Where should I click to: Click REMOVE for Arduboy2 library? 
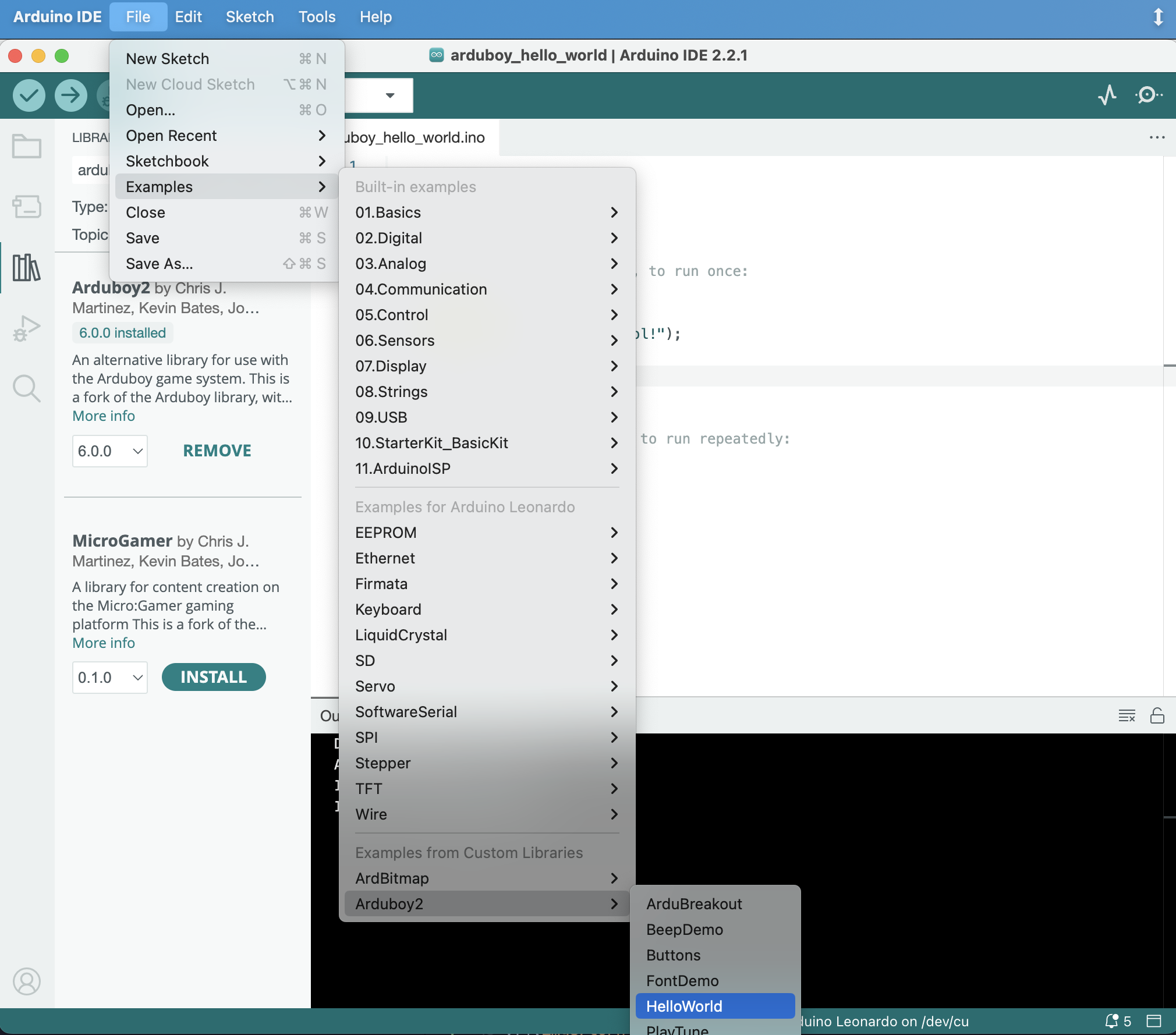pos(217,451)
